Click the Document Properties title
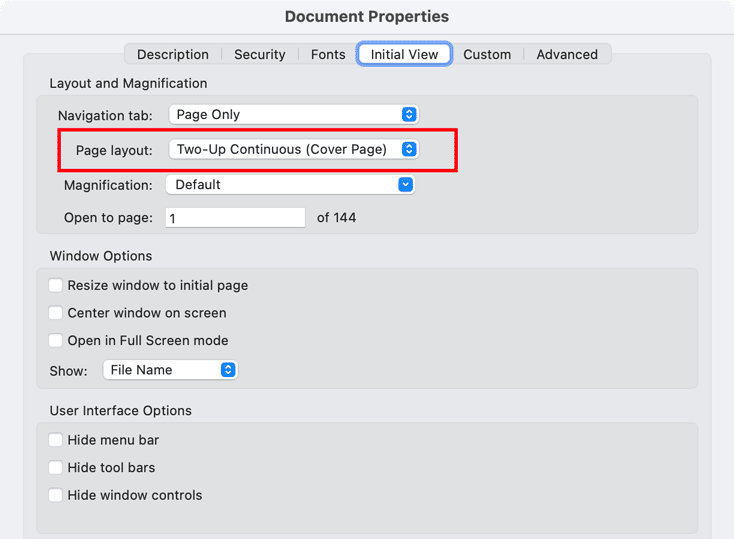The width and height of the screenshot is (734, 539). click(367, 16)
